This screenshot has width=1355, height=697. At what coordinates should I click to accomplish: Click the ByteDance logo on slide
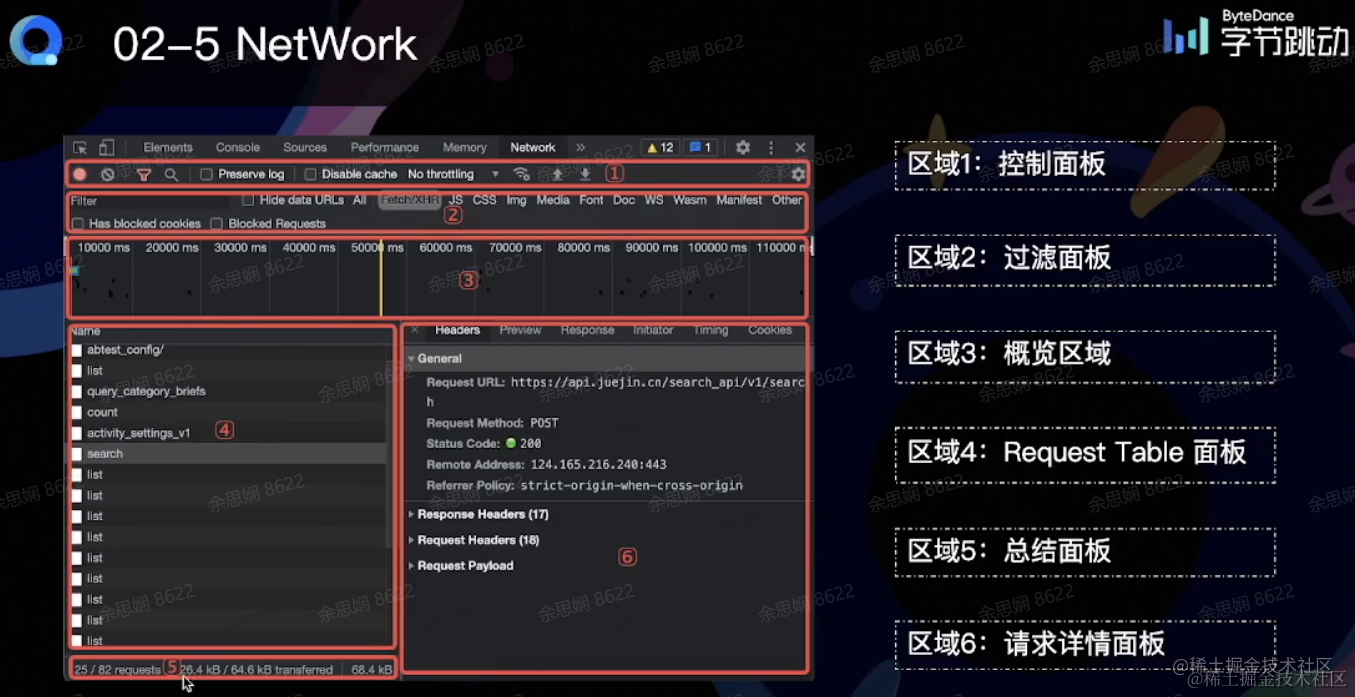coord(1255,36)
